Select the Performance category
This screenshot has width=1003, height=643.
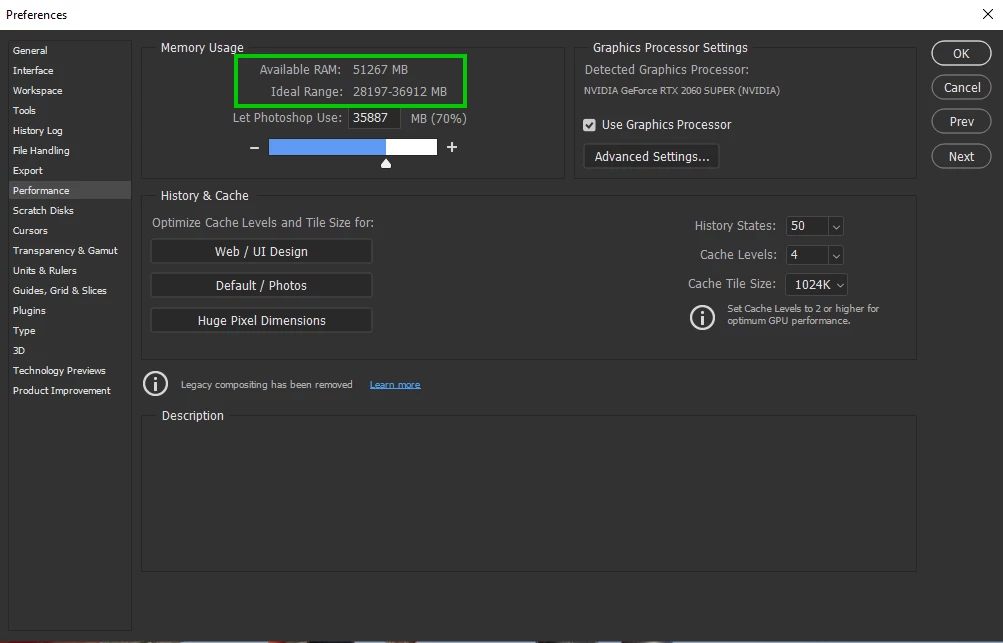70,191
